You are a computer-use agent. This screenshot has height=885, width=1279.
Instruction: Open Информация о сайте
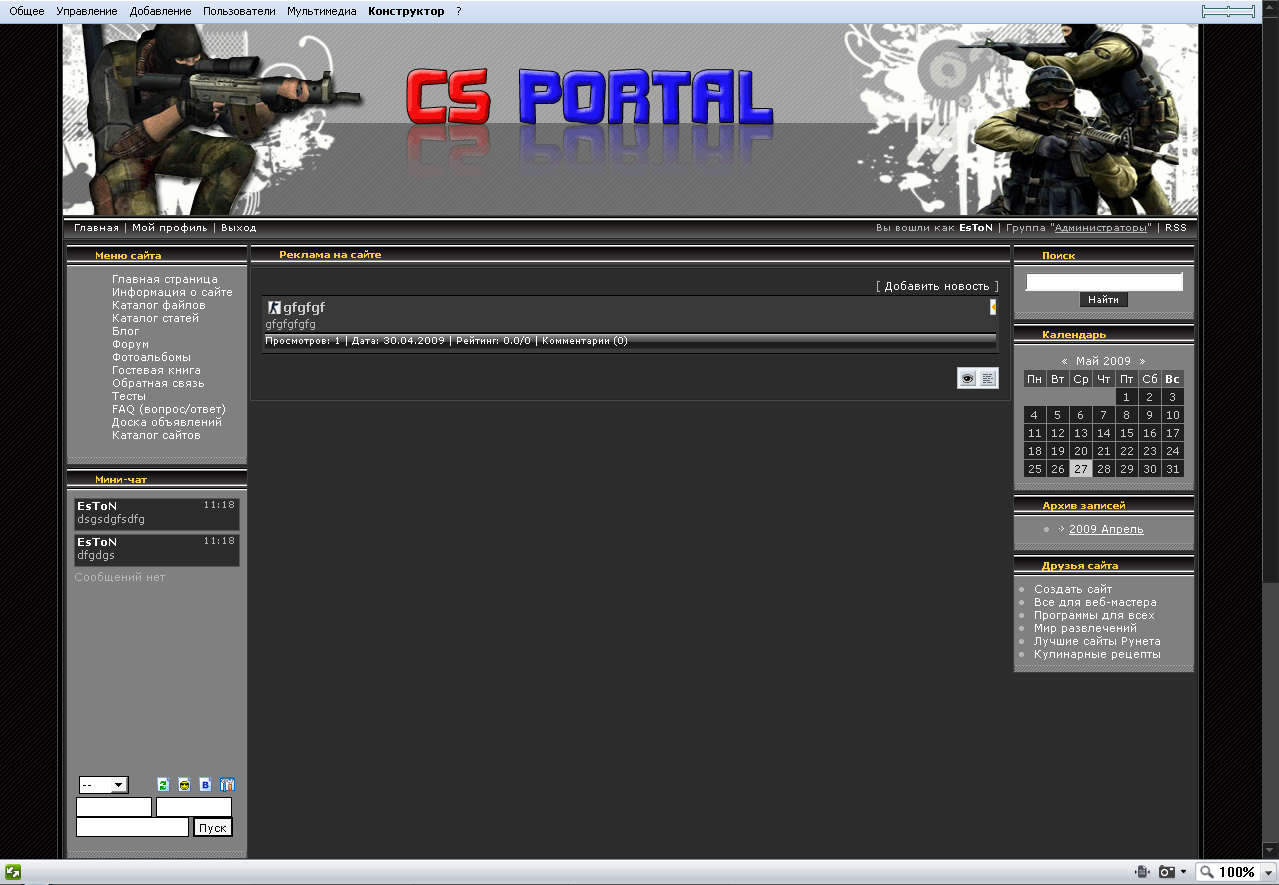tap(172, 293)
